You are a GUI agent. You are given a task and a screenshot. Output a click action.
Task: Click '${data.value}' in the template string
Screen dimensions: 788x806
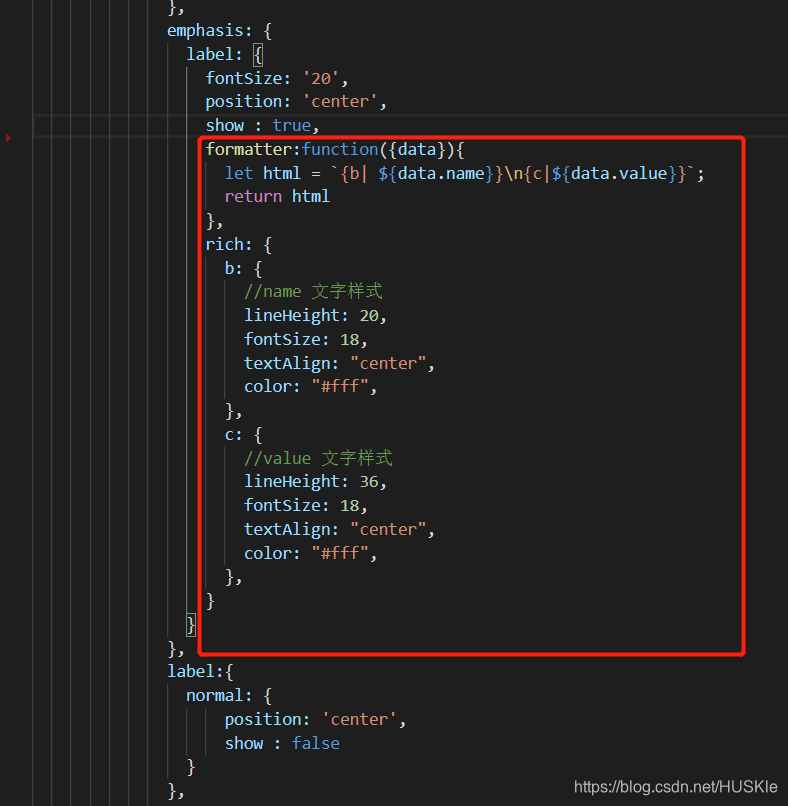click(x=614, y=174)
